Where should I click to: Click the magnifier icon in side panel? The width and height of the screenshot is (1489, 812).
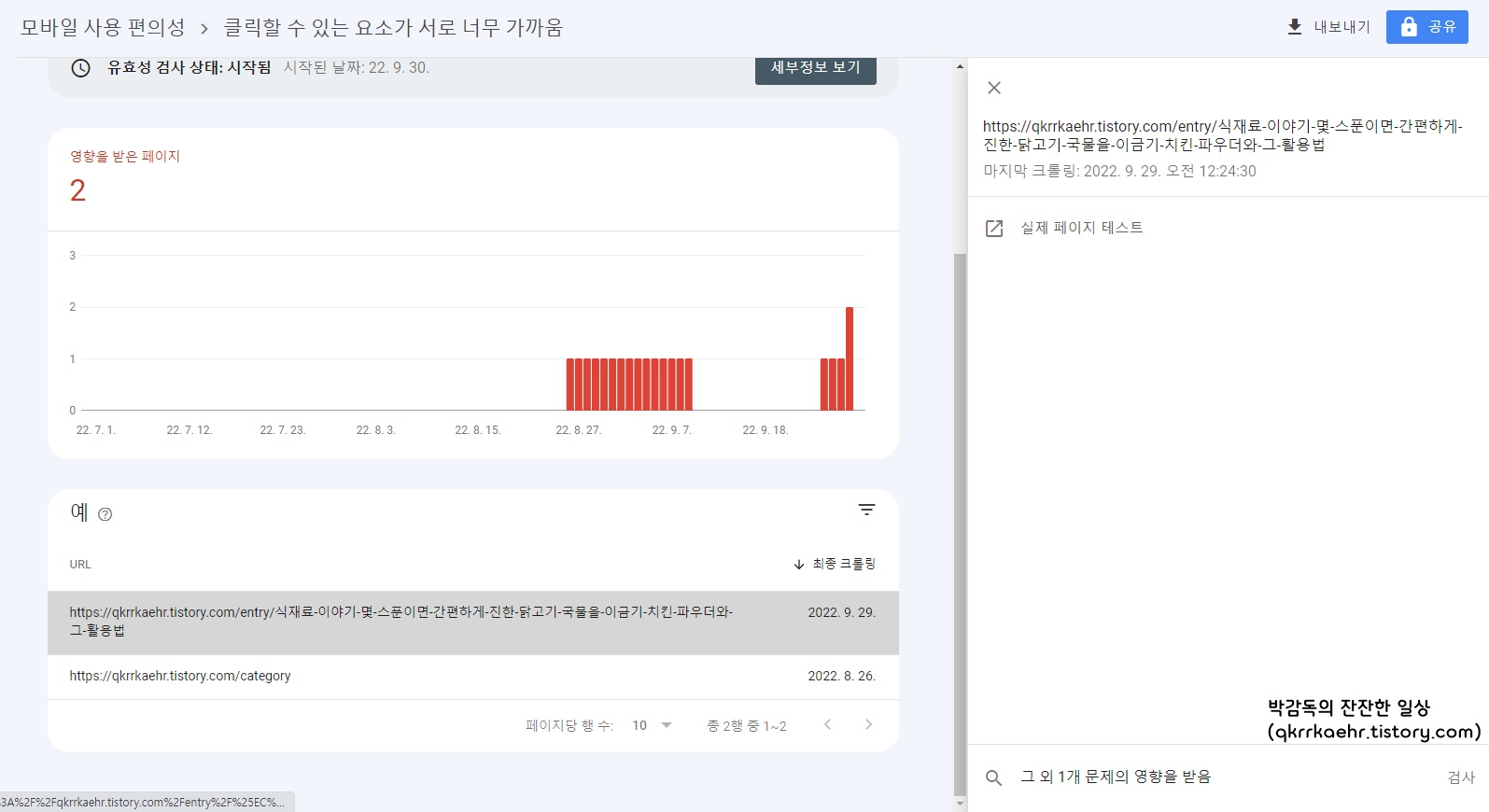994,777
